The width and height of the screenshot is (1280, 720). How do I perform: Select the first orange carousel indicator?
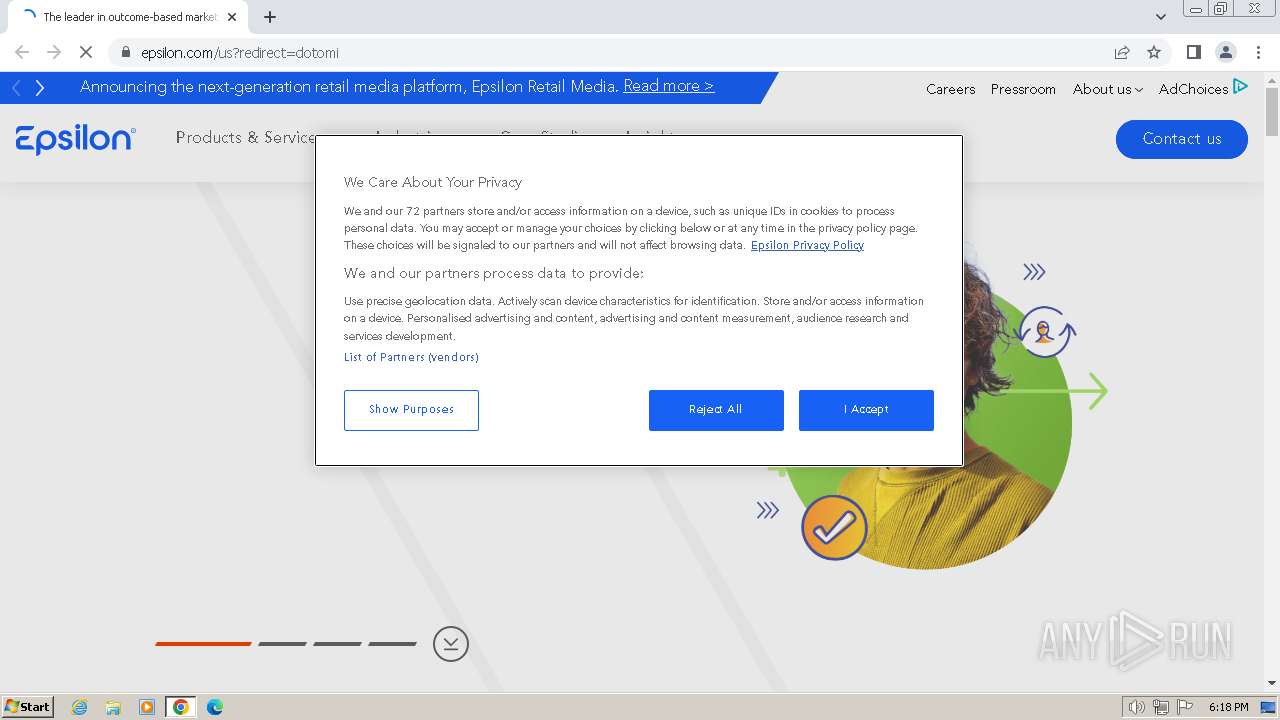(x=203, y=644)
